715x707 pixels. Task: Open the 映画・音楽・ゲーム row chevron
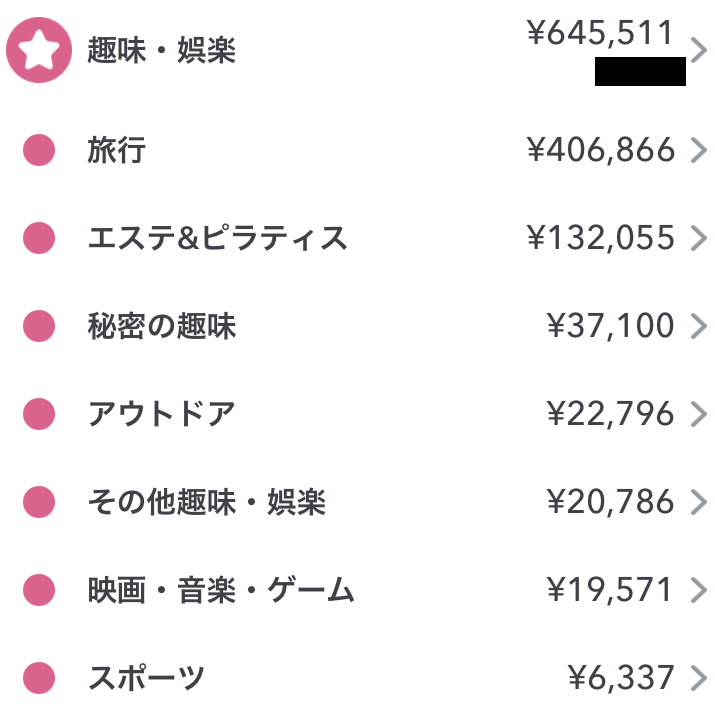(x=699, y=590)
